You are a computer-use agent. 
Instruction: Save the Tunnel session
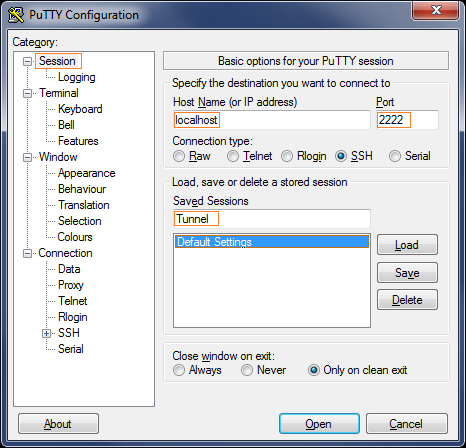407,273
